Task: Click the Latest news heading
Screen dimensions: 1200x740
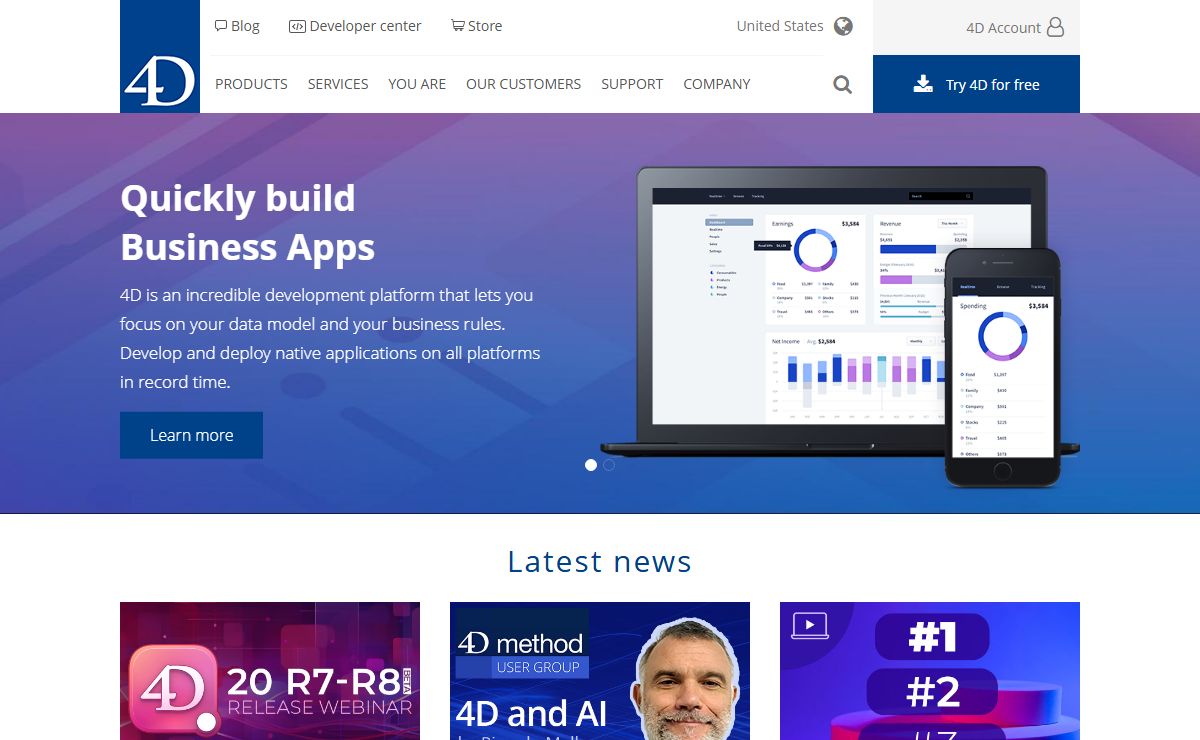Action: [x=600, y=561]
